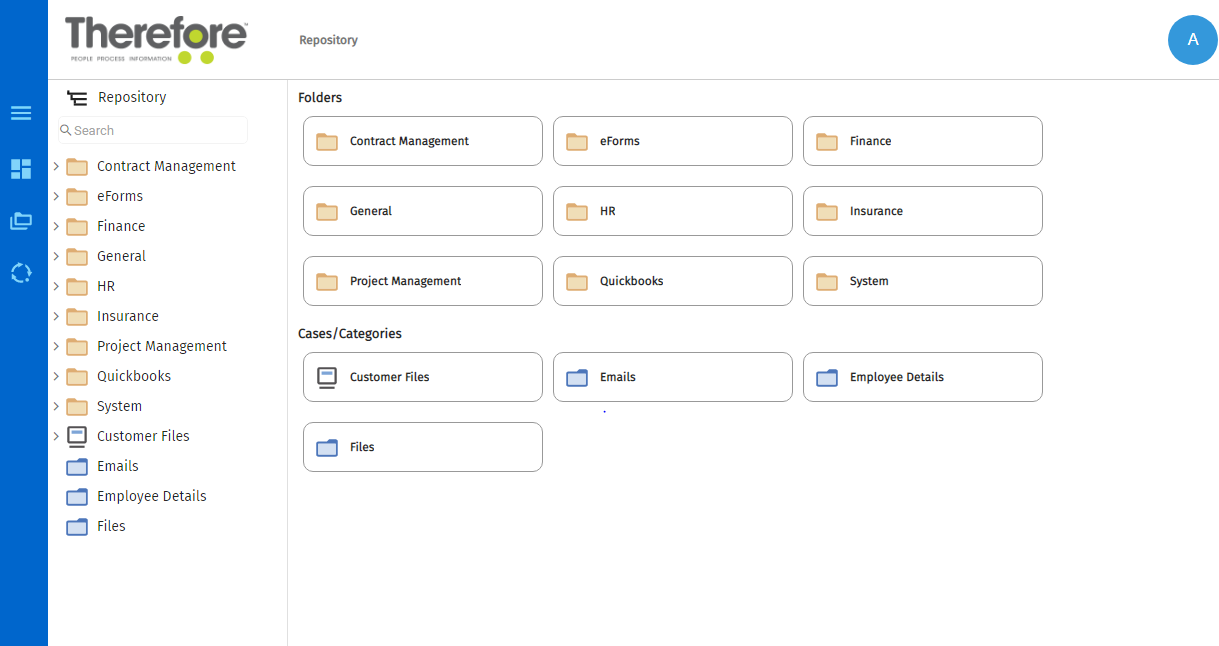Image resolution: width=1219 pixels, height=646 pixels.
Task: Select Employee Details in the tree
Action: point(151,496)
